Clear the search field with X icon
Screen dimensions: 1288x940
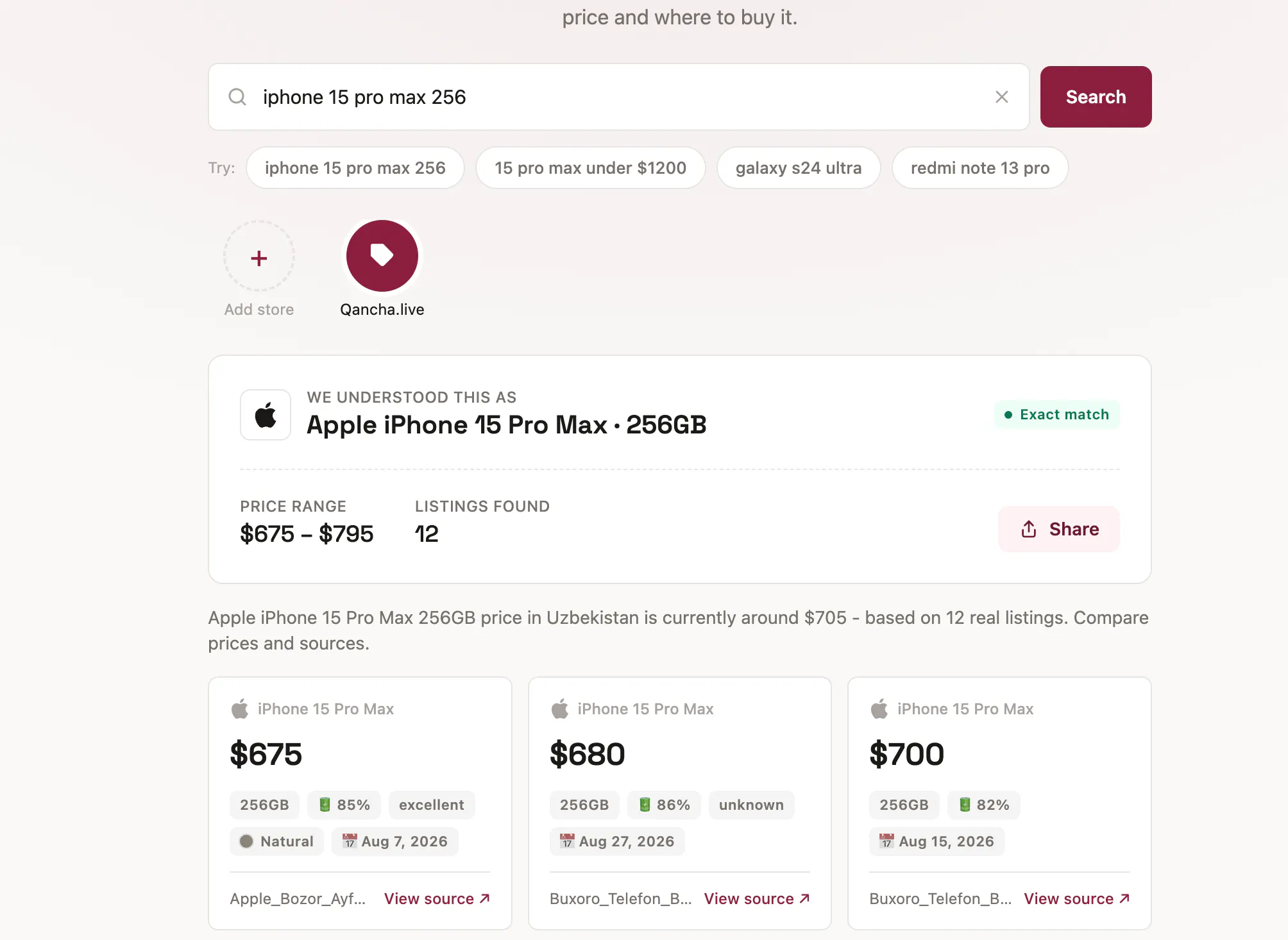point(1001,97)
